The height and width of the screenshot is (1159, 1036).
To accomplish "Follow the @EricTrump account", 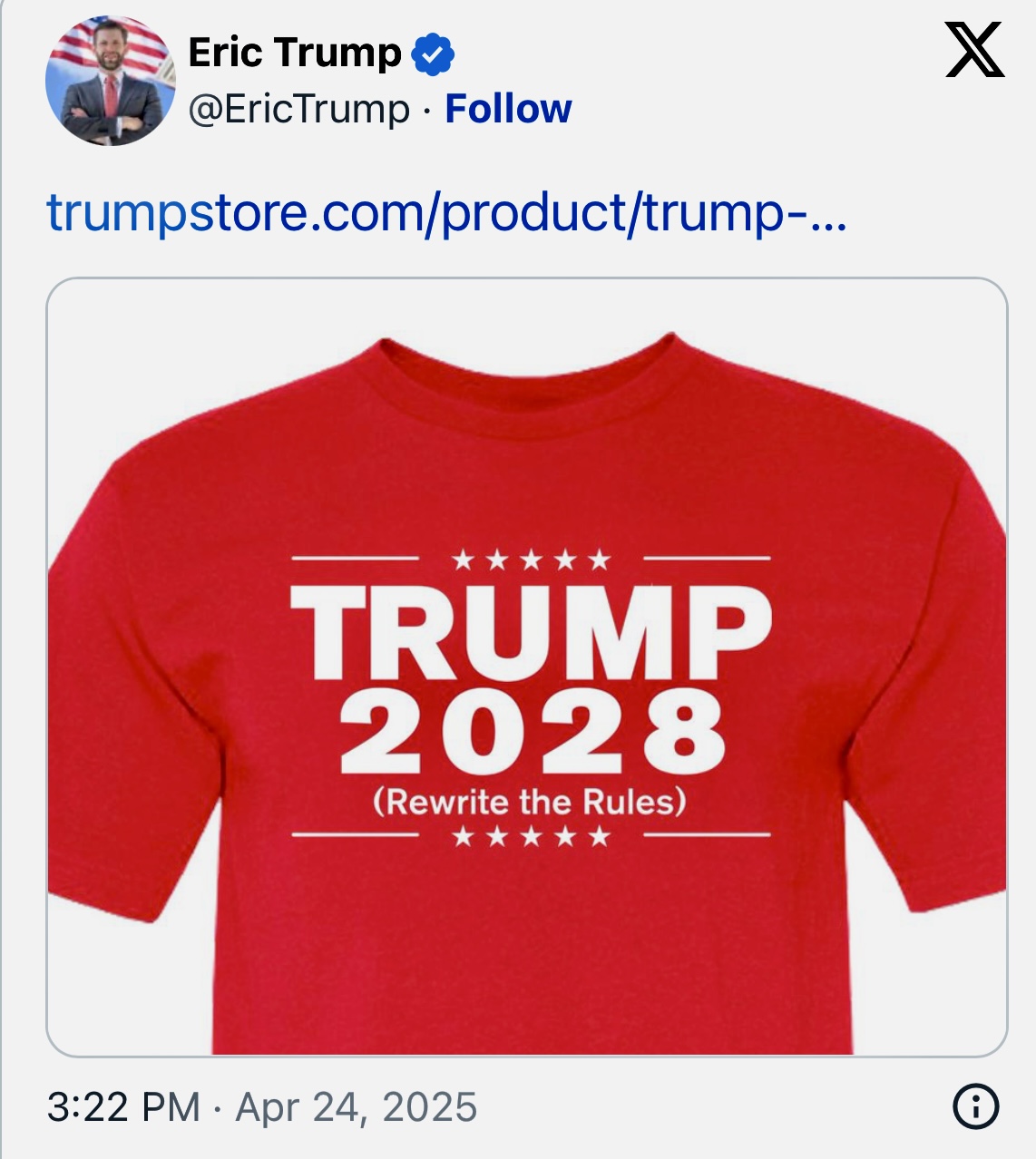I will point(508,109).
